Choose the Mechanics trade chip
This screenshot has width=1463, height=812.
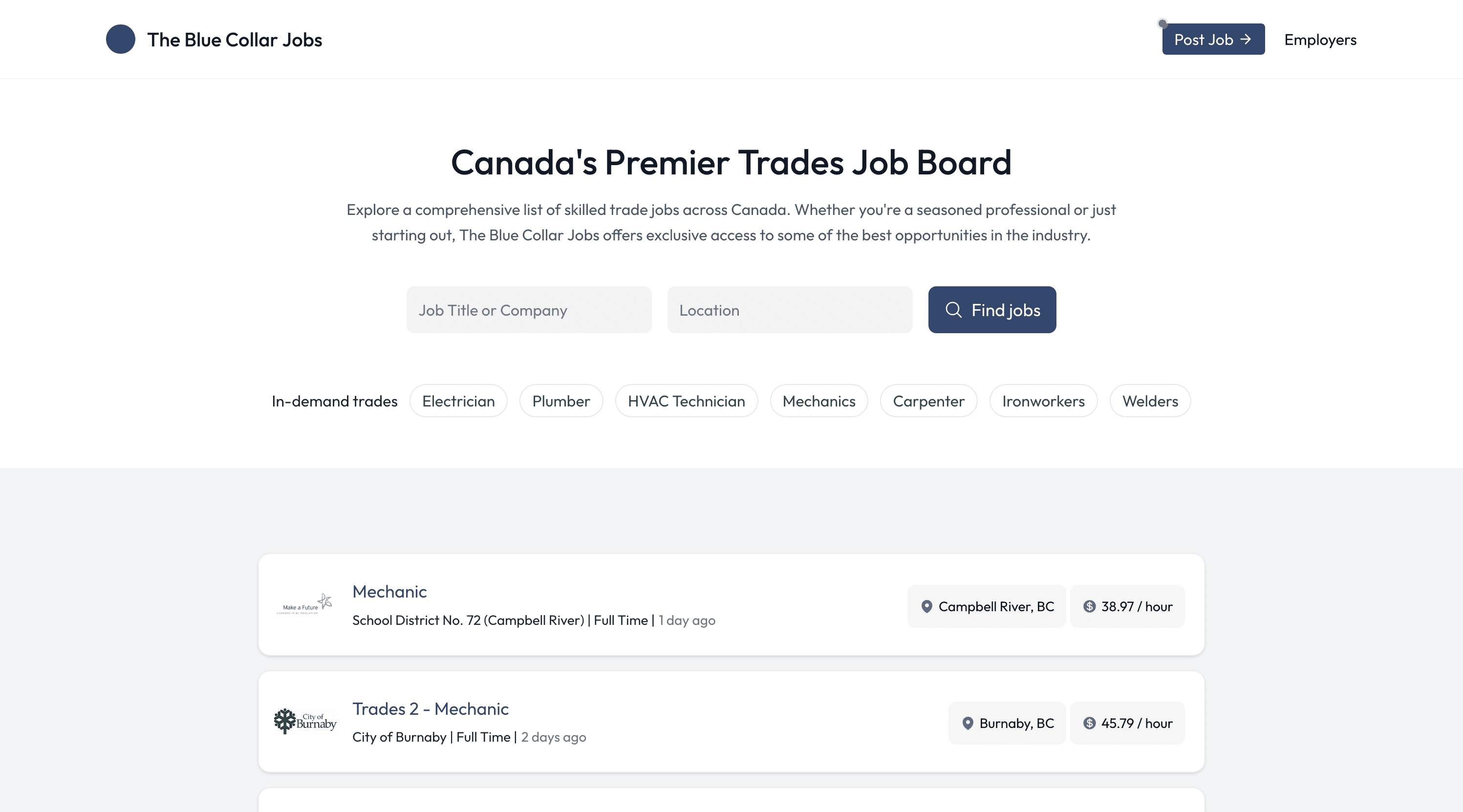click(819, 401)
